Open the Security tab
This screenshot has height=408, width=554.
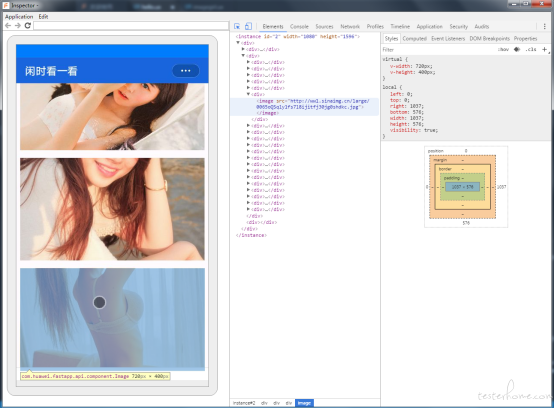(459, 26)
